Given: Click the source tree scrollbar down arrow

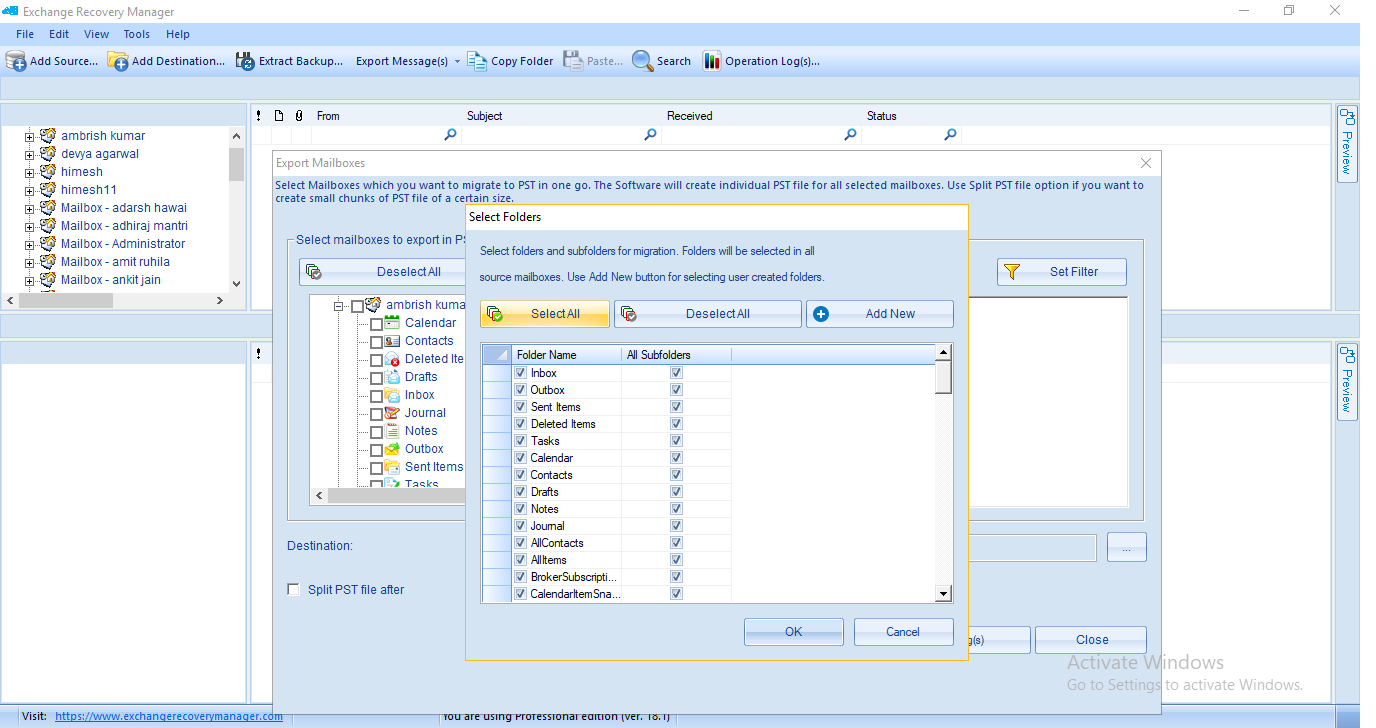Looking at the screenshot, I should point(237,283).
